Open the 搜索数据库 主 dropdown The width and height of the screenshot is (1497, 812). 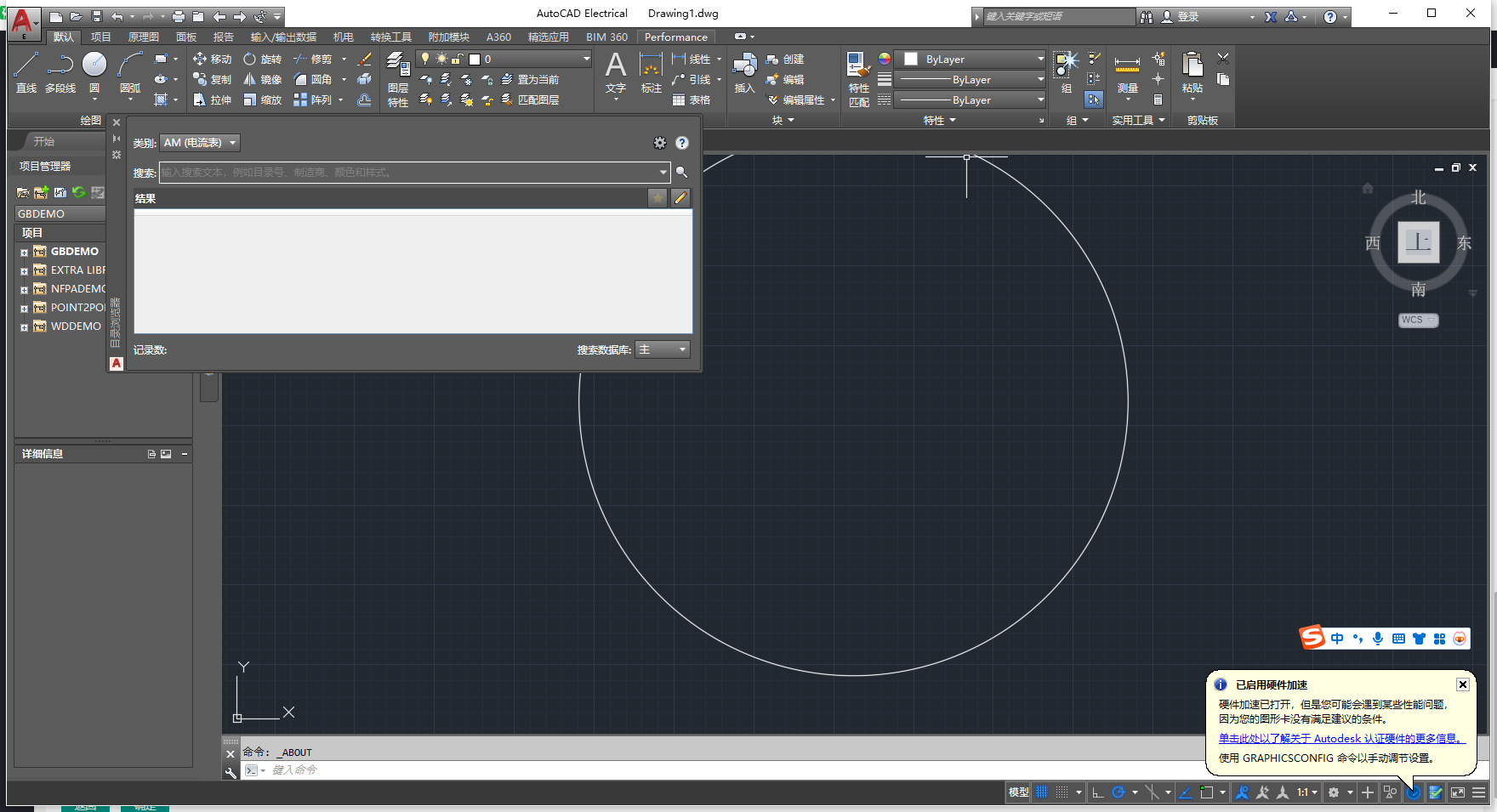click(663, 349)
